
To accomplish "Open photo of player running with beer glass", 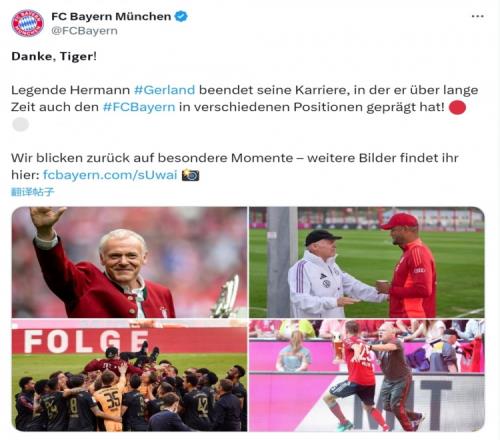I will click(367, 375).
